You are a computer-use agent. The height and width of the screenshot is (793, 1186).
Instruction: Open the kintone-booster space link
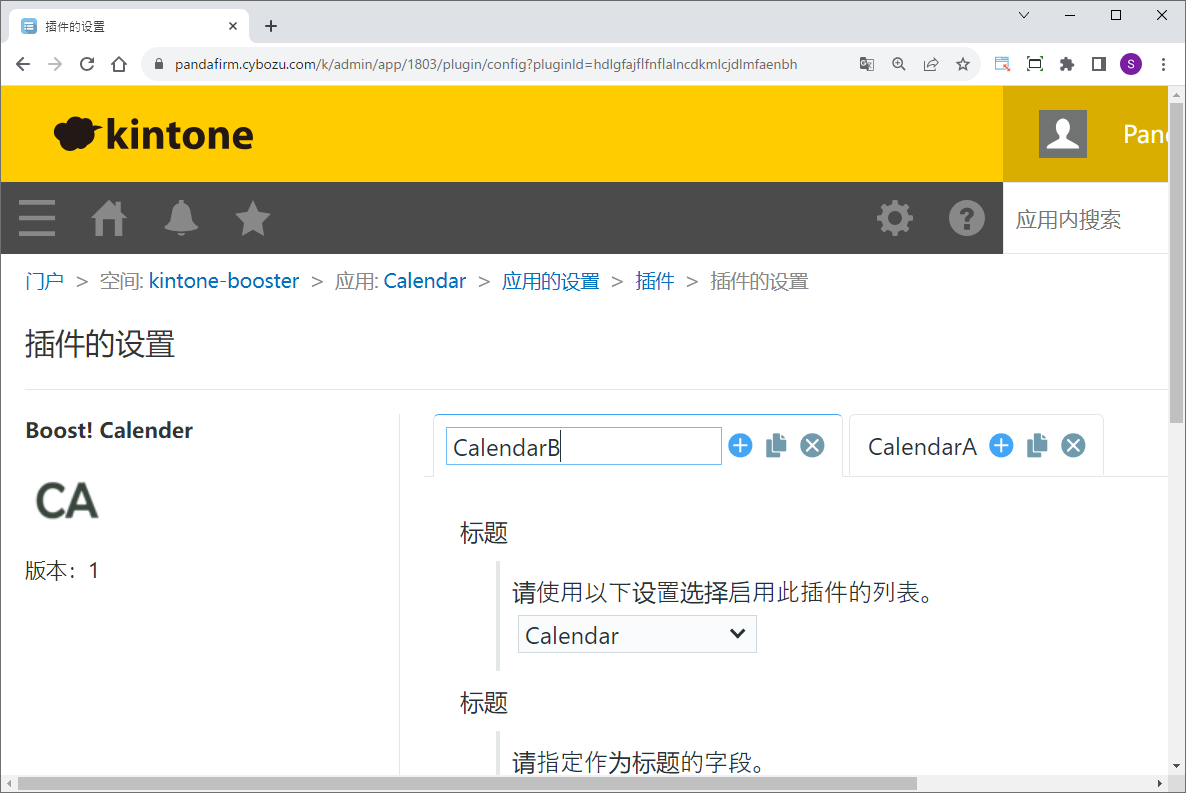pyautogui.click(x=224, y=281)
